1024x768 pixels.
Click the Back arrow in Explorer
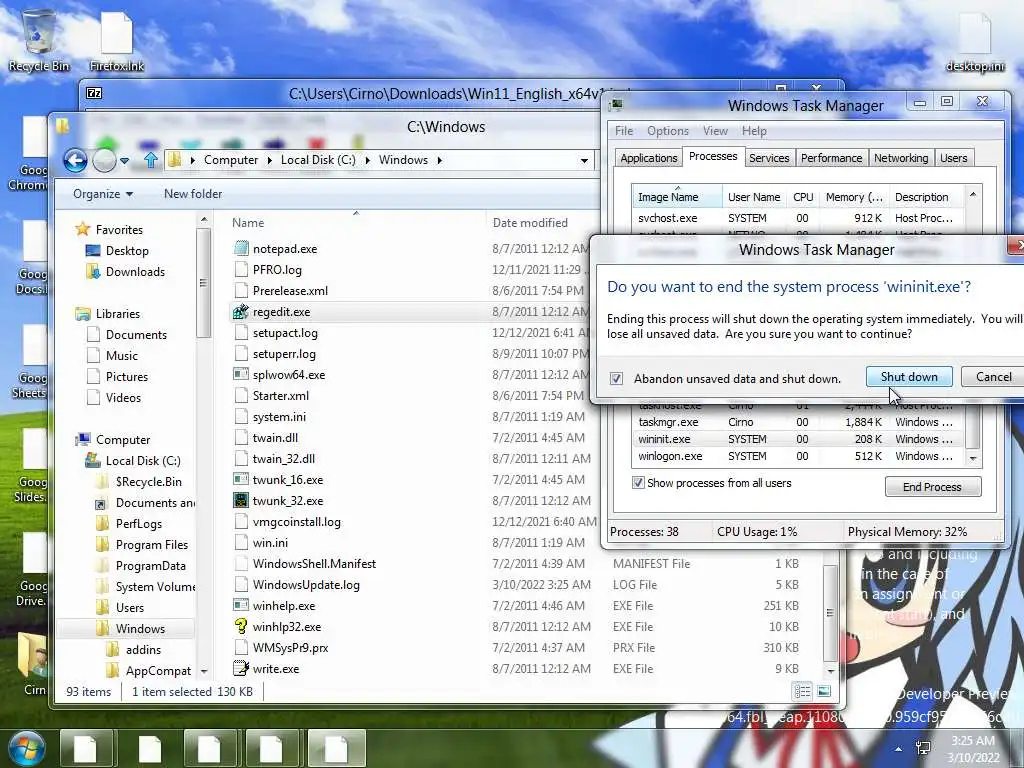tap(75, 160)
